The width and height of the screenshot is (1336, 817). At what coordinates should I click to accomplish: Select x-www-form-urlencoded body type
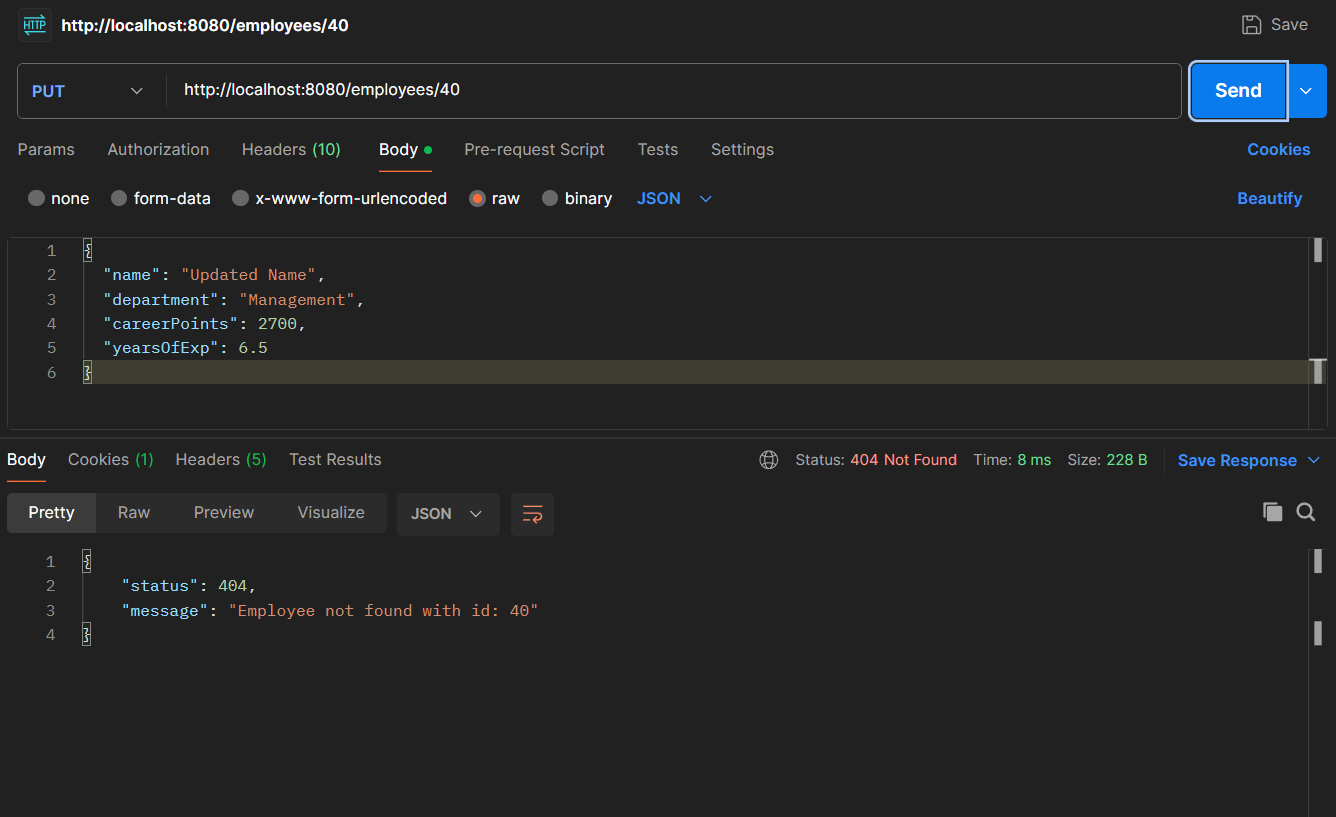240,198
